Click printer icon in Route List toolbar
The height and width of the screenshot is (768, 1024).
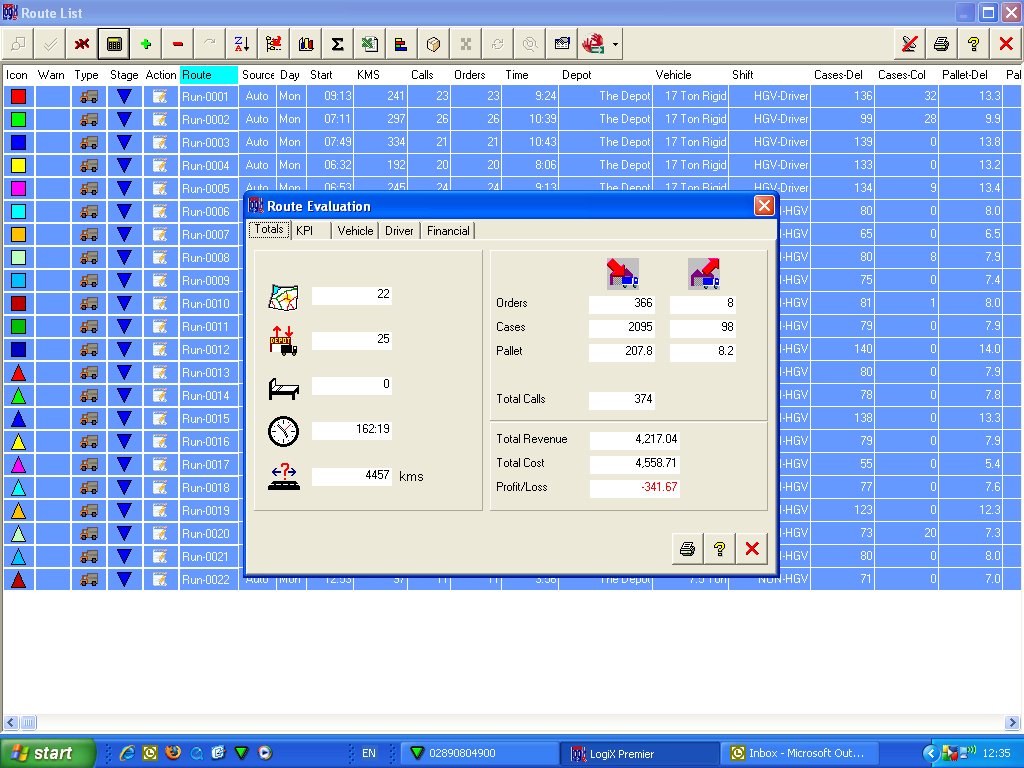941,44
